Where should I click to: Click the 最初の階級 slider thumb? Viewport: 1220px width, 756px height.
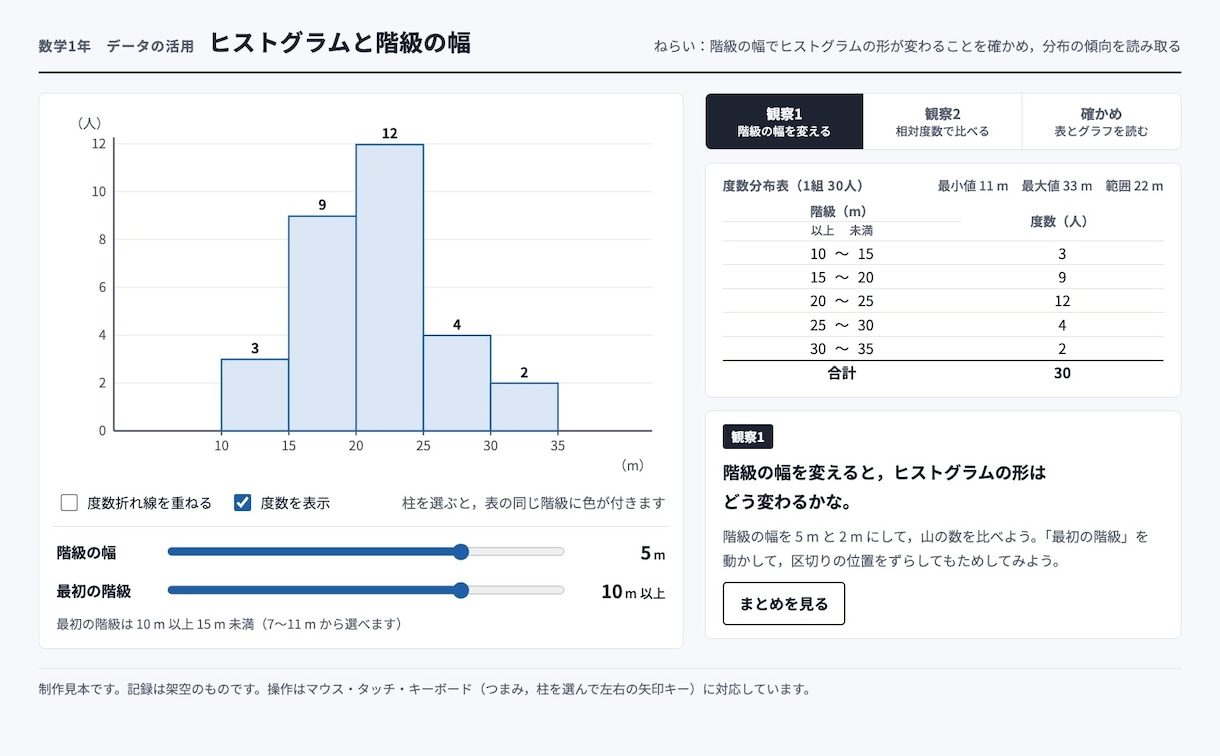tap(461, 590)
